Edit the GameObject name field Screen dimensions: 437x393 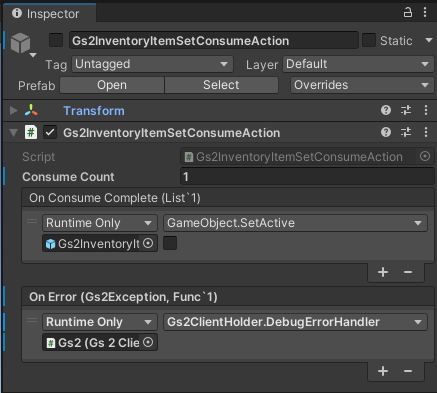point(214,41)
